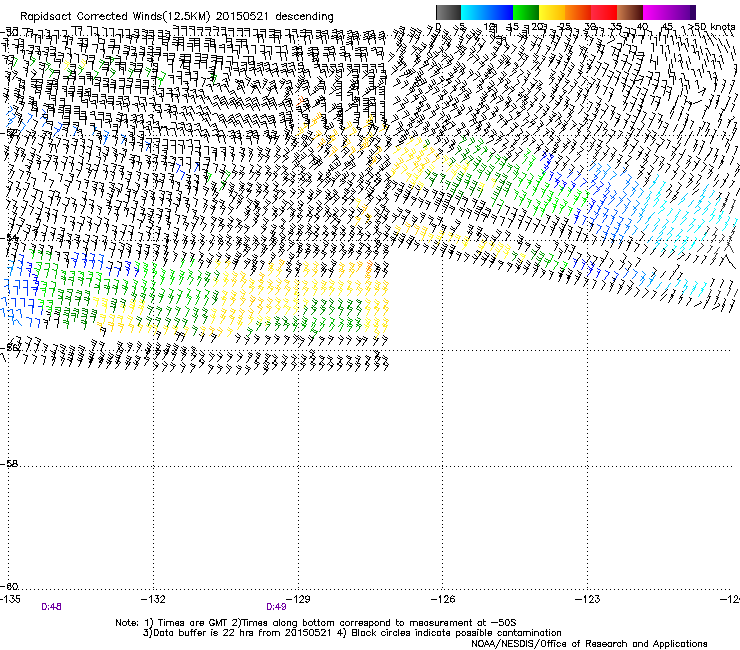Click the '-123' longitude axis label
This screenshot has height=650, width=740.
click(588, 599)
